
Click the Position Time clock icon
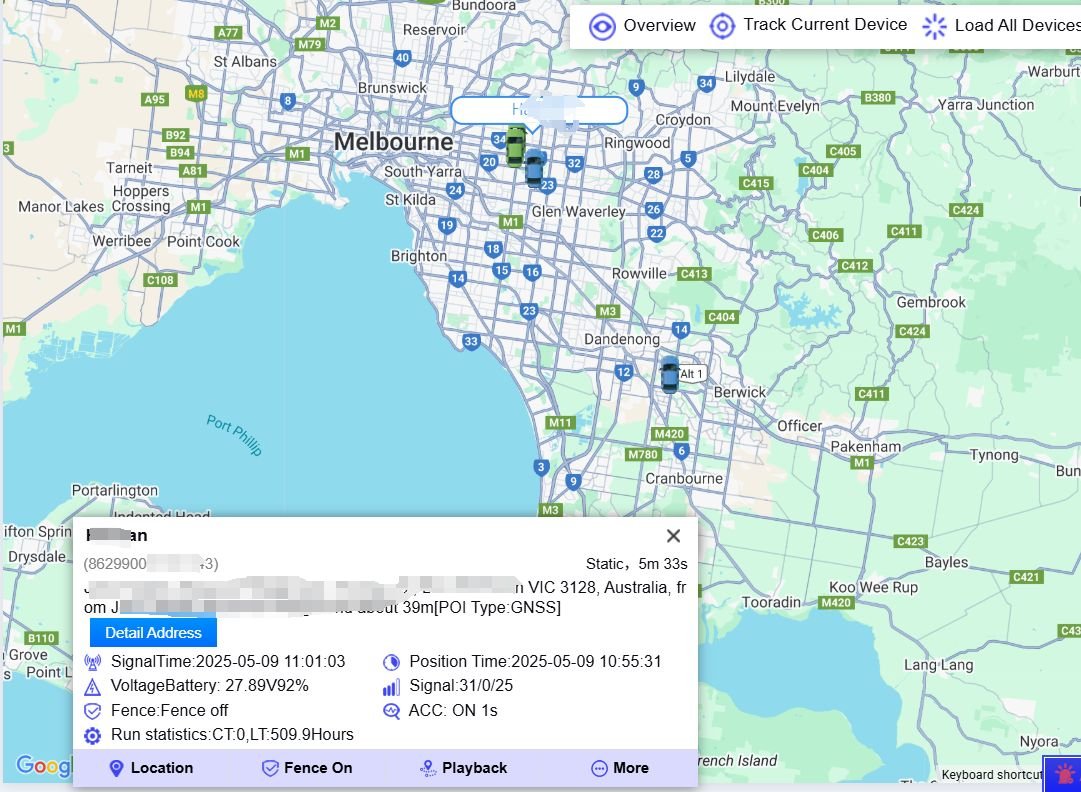click(392, 662)
